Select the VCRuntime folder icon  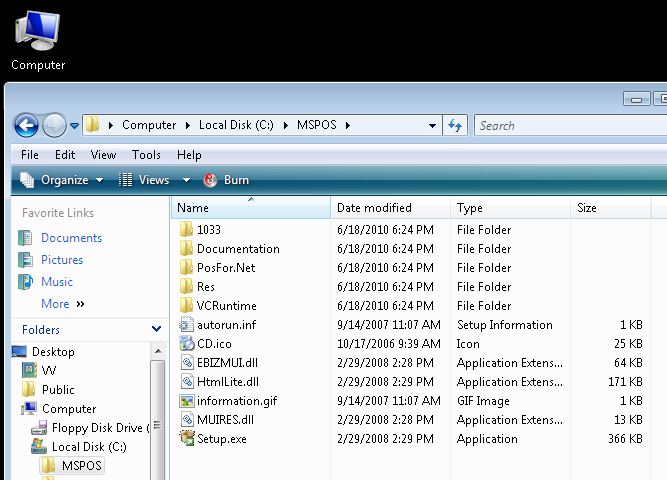(x=186, y=306)
